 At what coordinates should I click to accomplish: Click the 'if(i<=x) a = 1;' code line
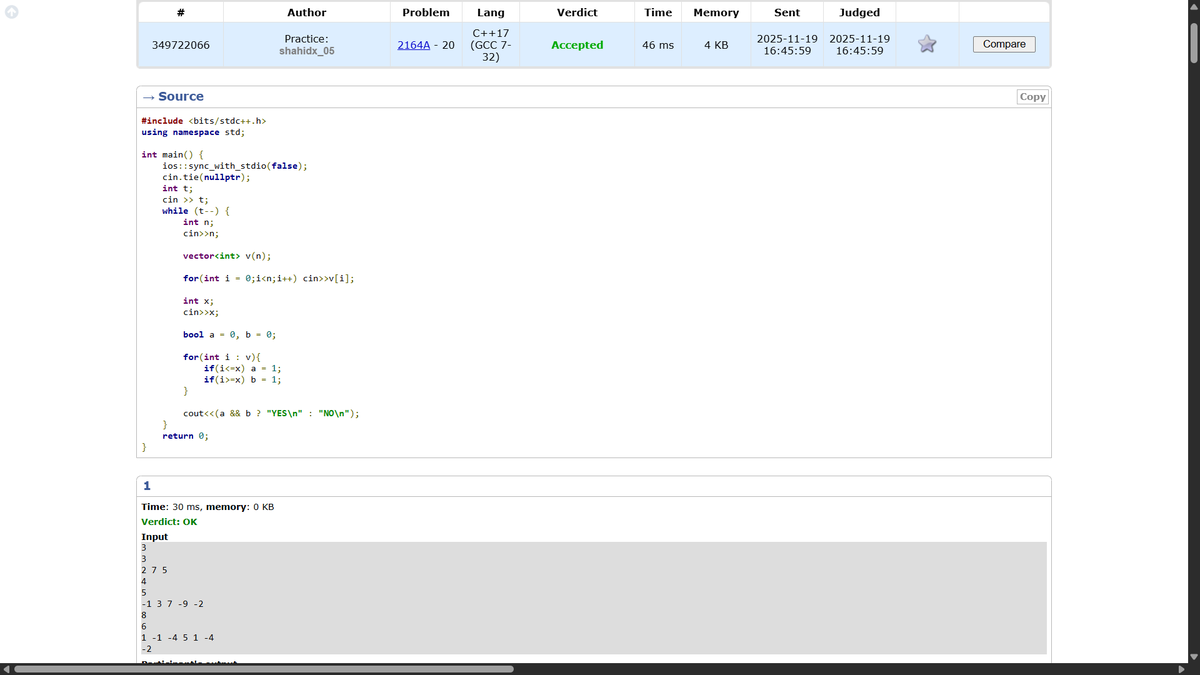click(x=243, y=368)
